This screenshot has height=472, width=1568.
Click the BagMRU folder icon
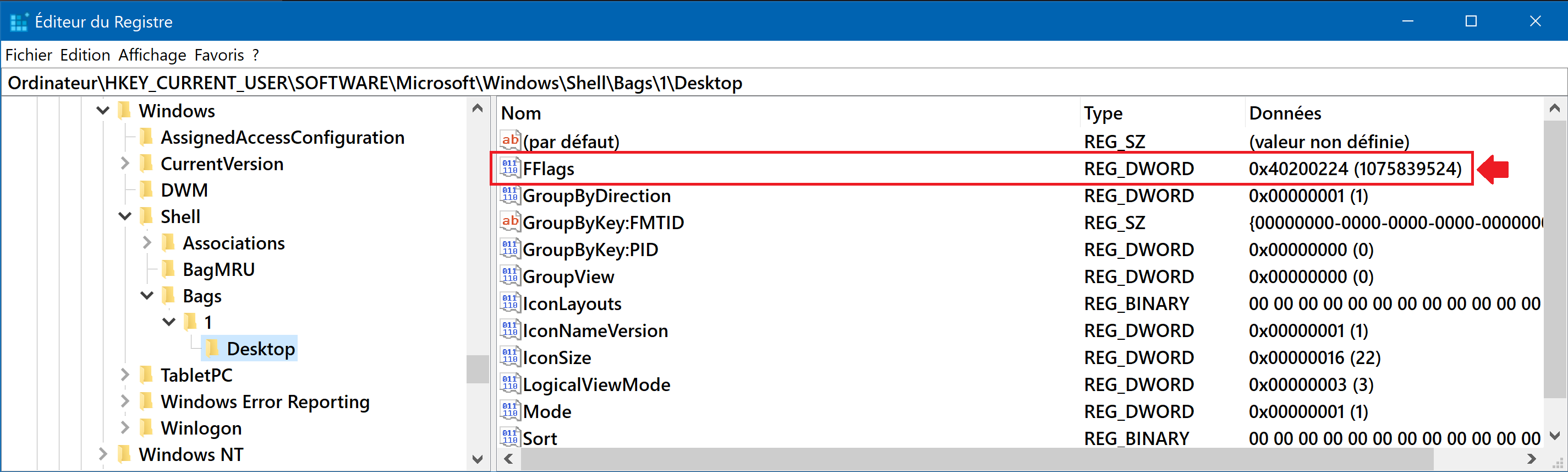168,269
